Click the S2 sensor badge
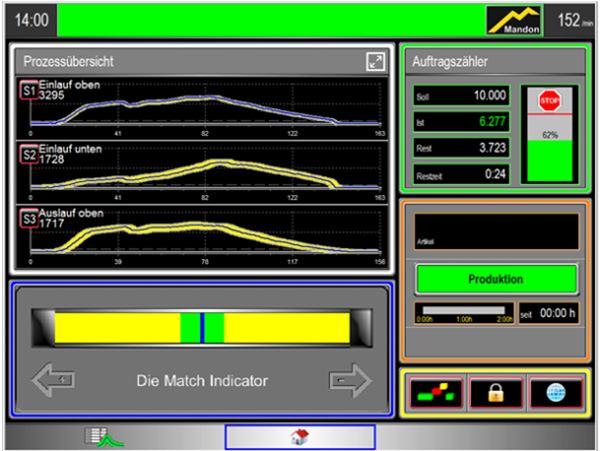 tap(28, 154)
